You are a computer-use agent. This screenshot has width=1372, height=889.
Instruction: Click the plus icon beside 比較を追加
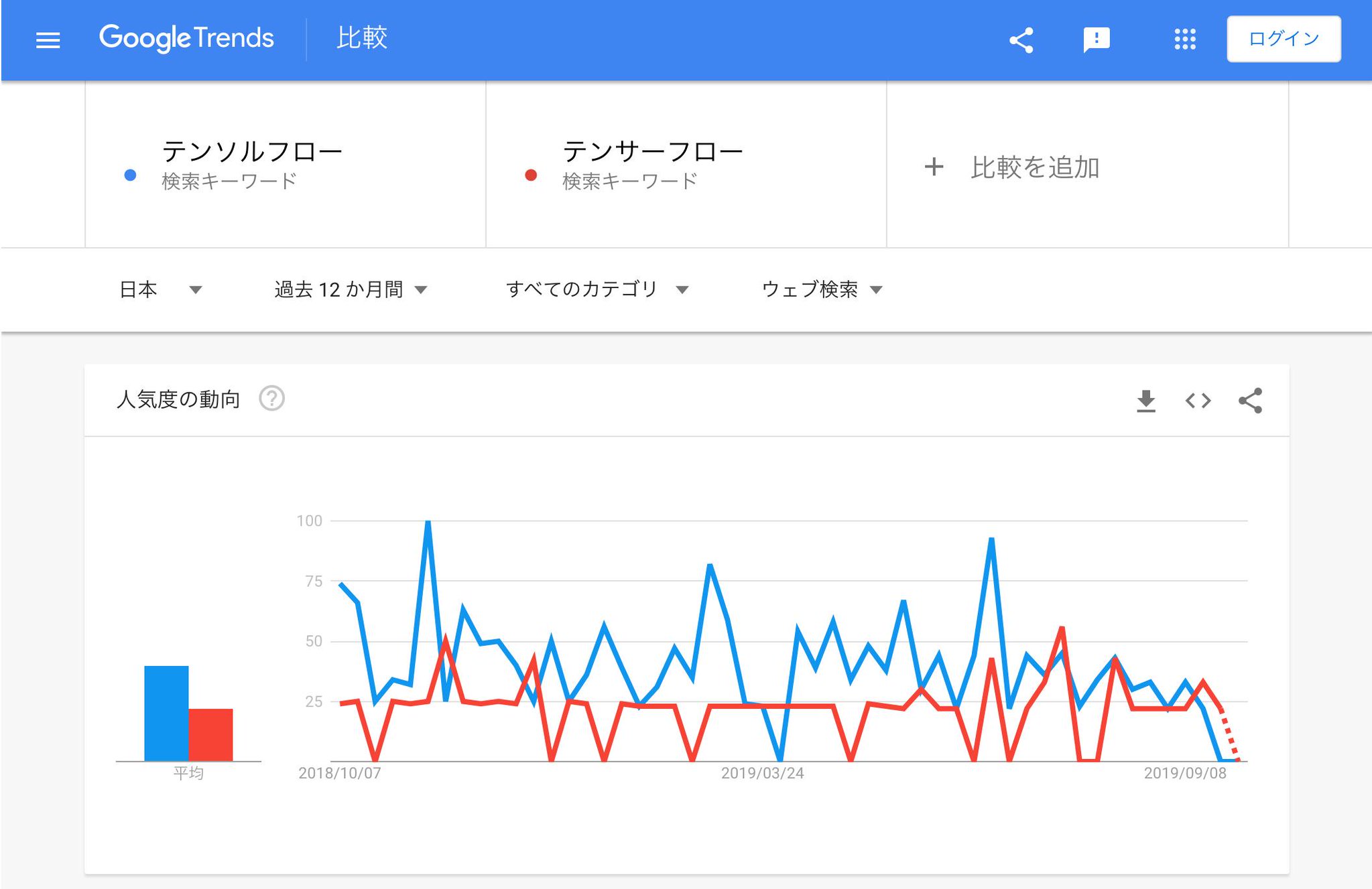coord(934,167)
